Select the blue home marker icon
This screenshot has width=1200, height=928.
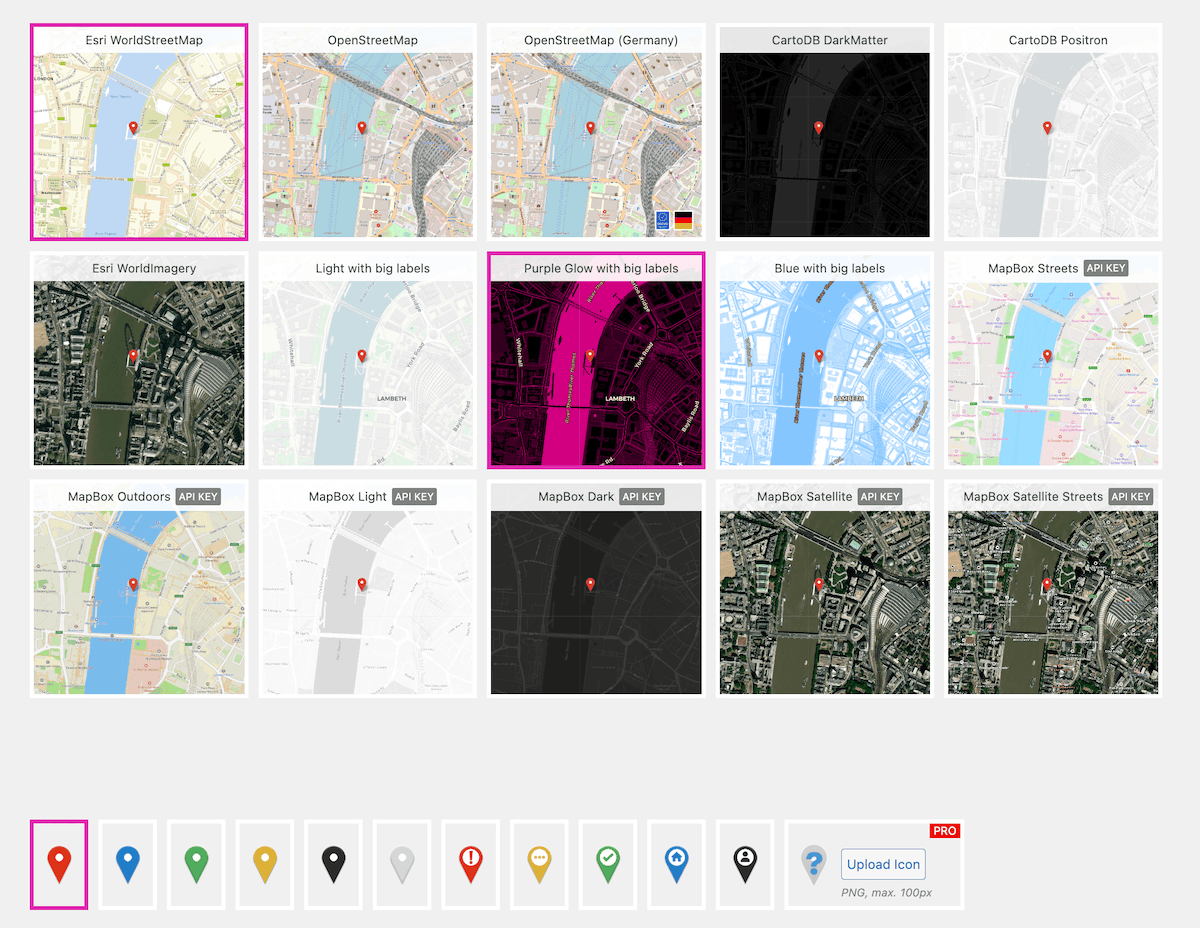pyautogui.click(x=676, y=864)
